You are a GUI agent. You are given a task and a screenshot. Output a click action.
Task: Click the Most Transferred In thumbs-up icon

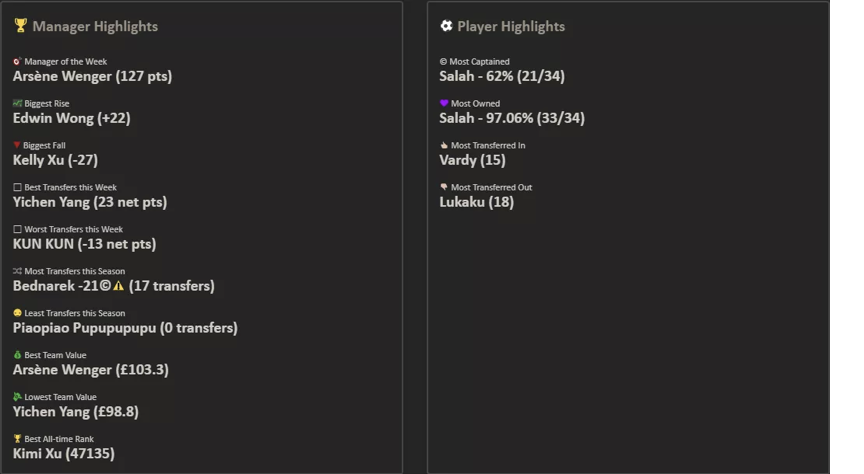click(444, 145)
